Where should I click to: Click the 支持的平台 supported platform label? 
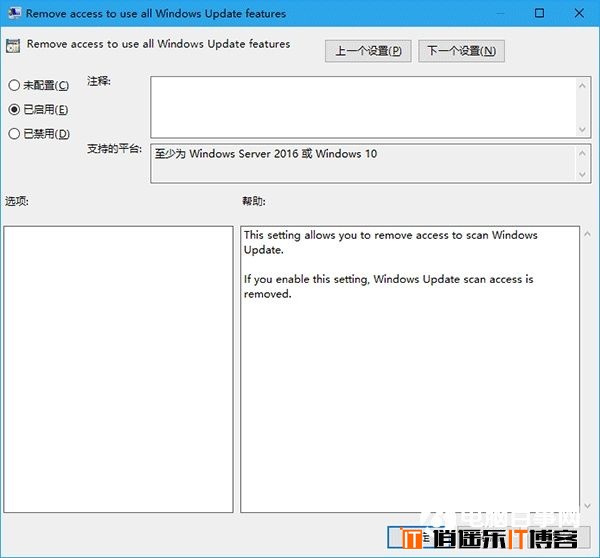click(x=114, y=148)
